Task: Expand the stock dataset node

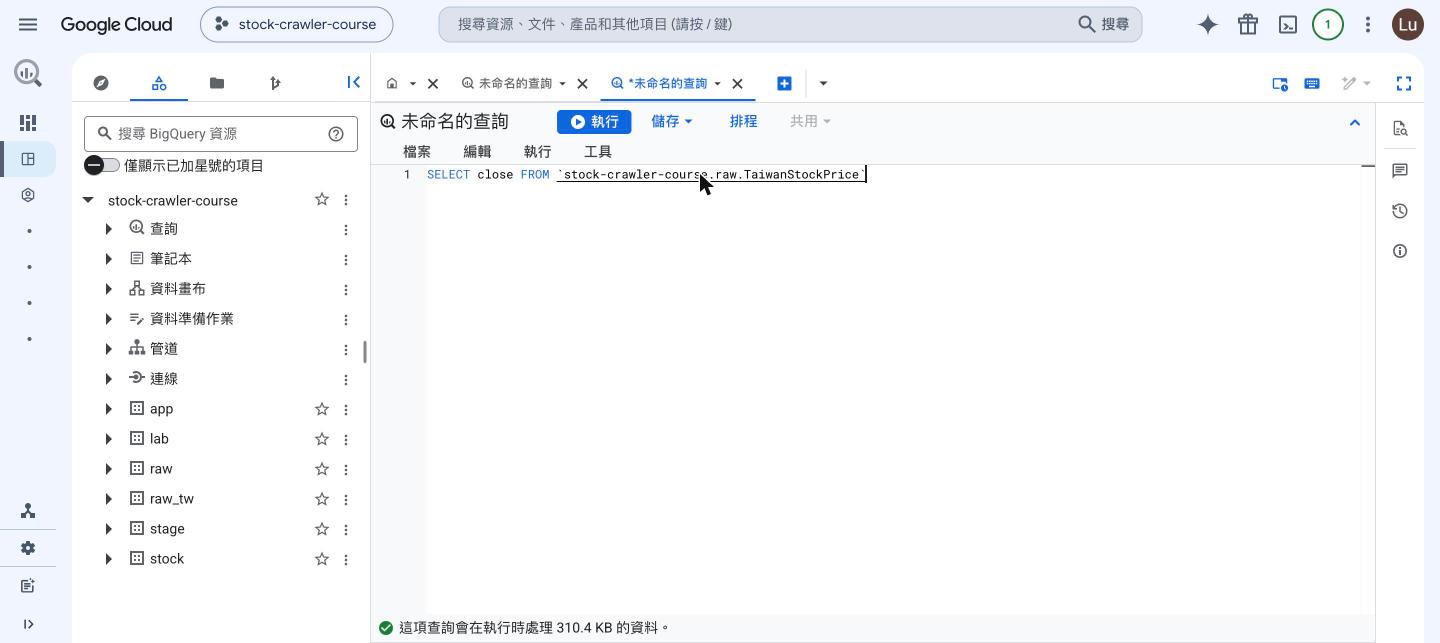Action: click(109, 559)
